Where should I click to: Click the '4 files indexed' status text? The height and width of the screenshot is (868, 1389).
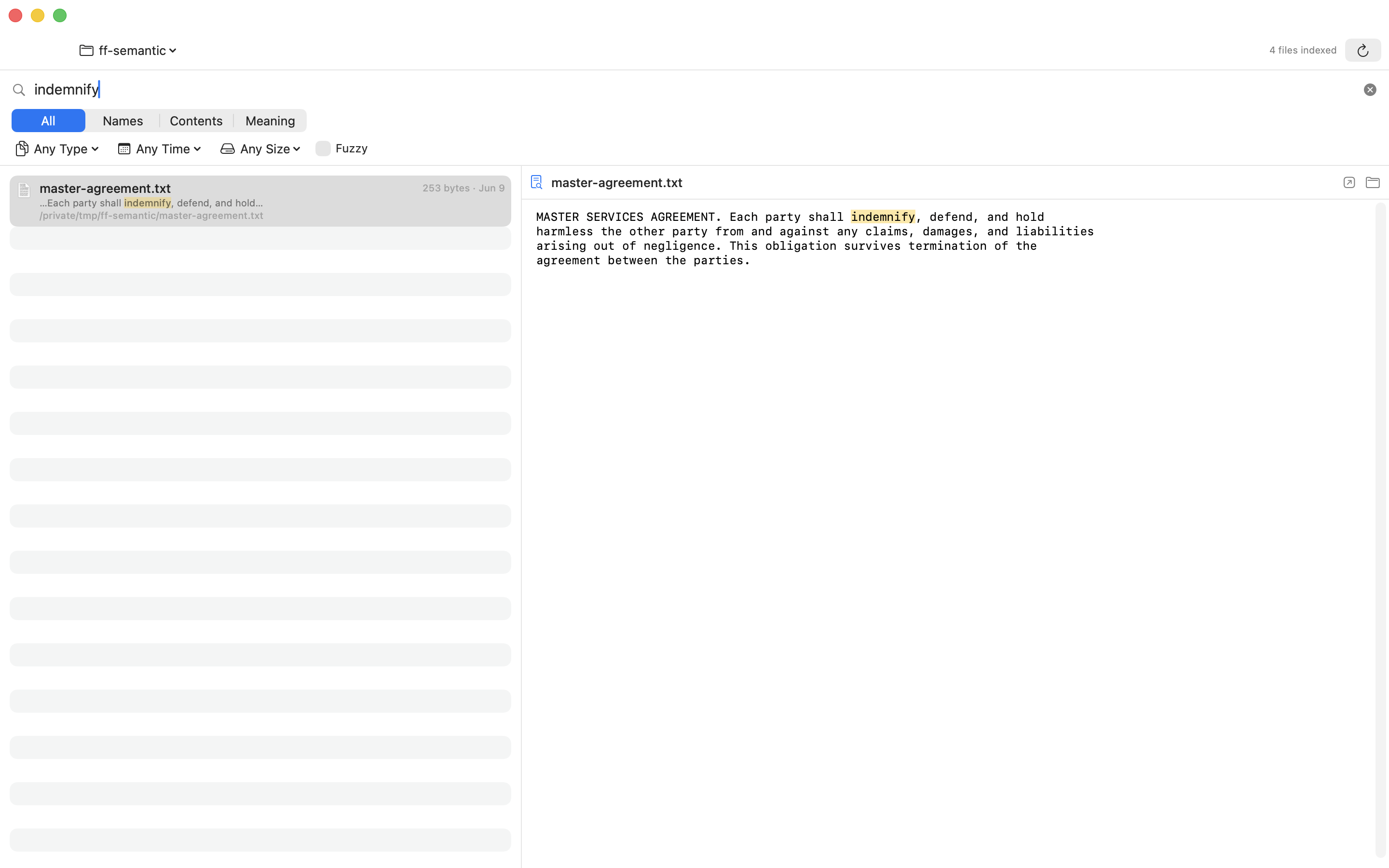[x=1303, y=51]
